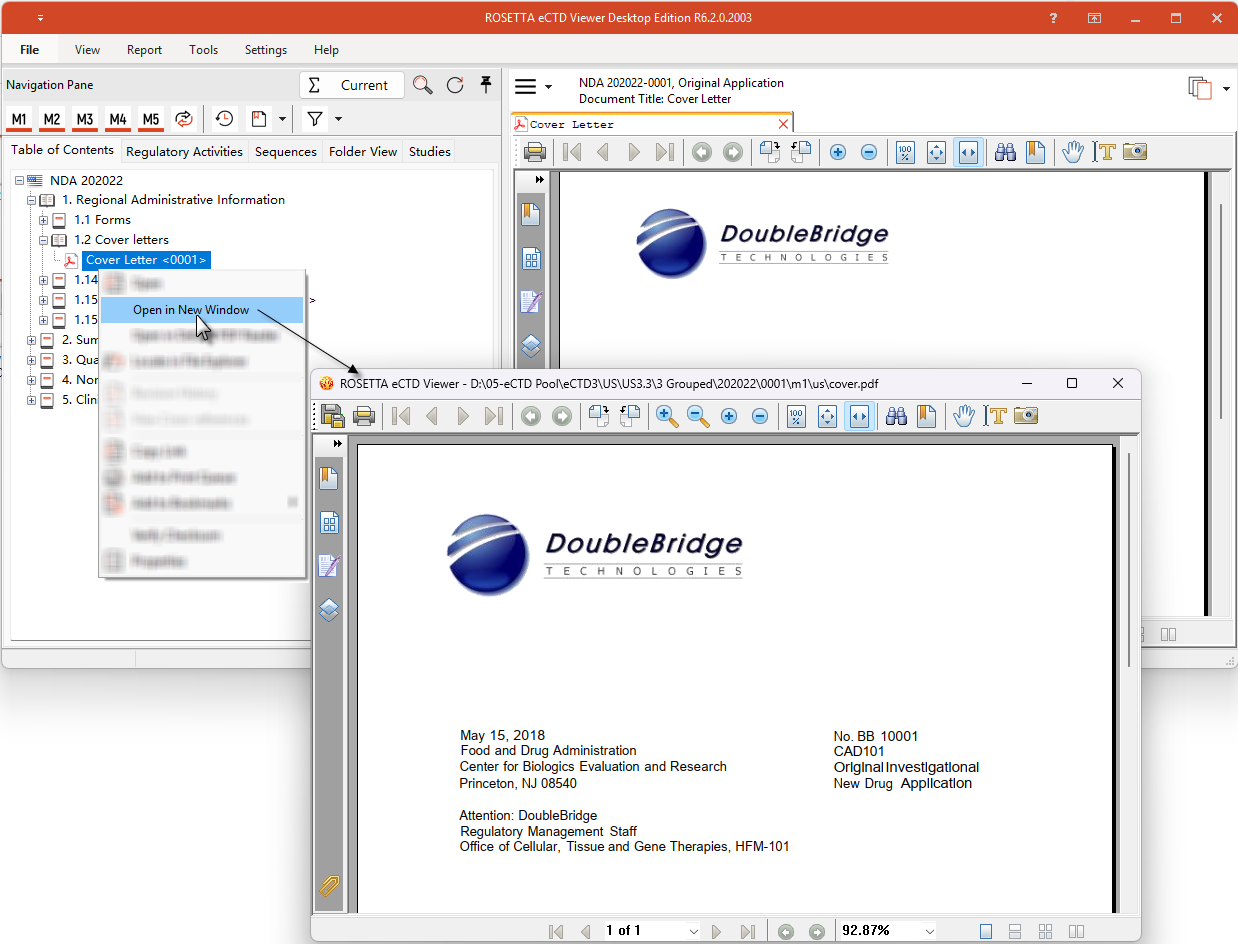The height and width of the screenshot is (944, 1238).
Task: Click the refresh icon in Navigation Pane
Action: (455, 85)
